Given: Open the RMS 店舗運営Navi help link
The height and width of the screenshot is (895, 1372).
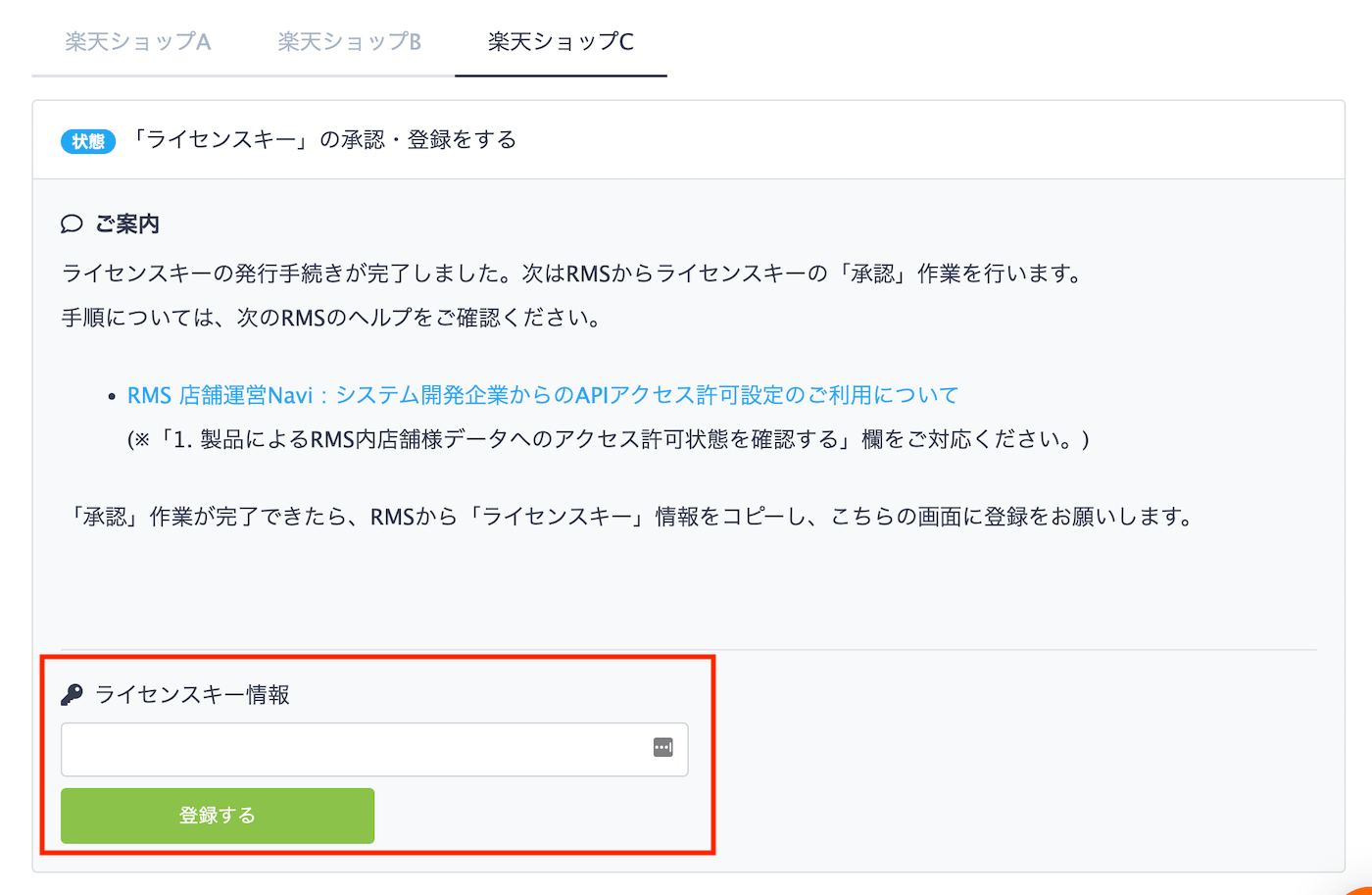Looking at the screenshot, I should (x=543, y=395).
